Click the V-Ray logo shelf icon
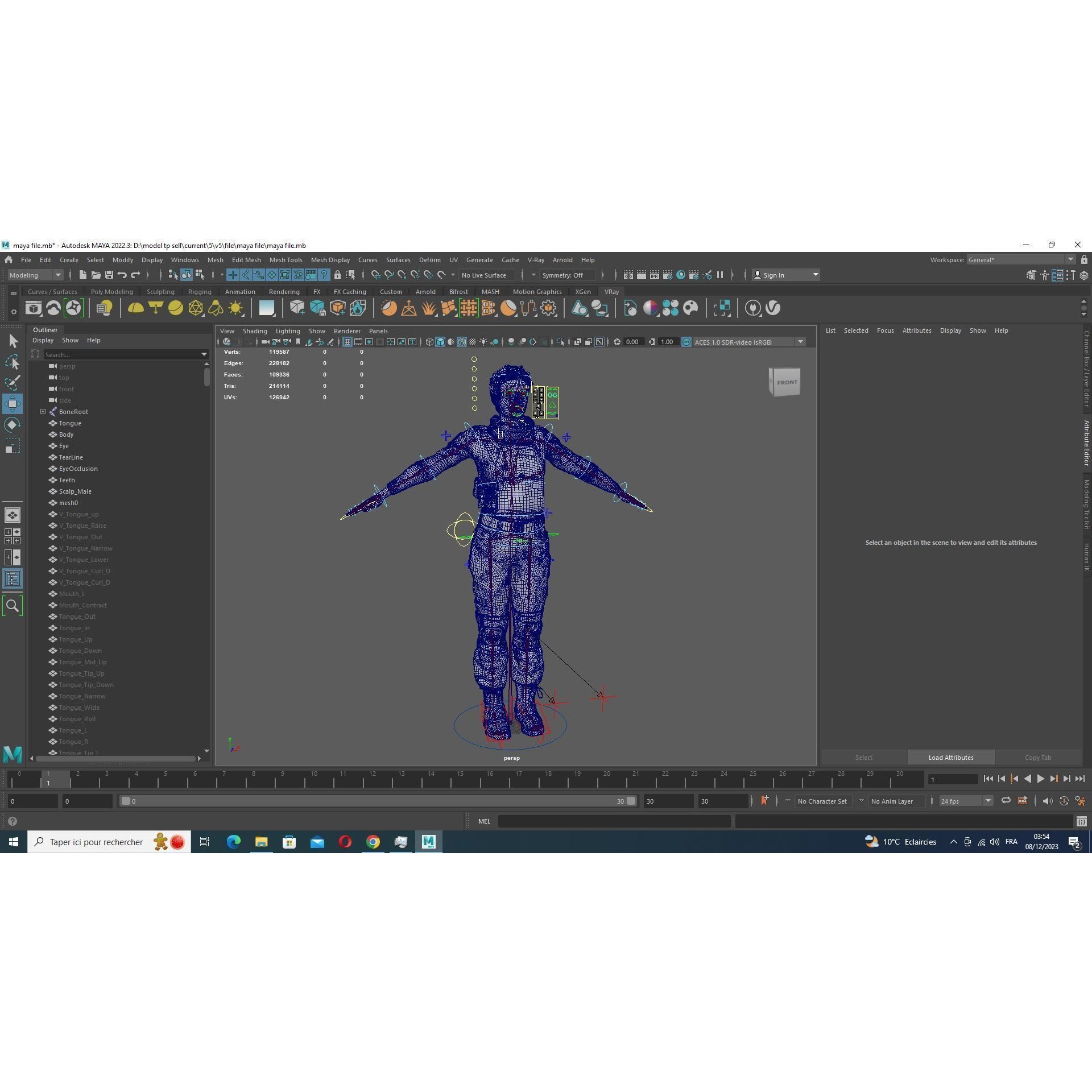The width and height of the screenshot is (1092, 1092). 773,308
